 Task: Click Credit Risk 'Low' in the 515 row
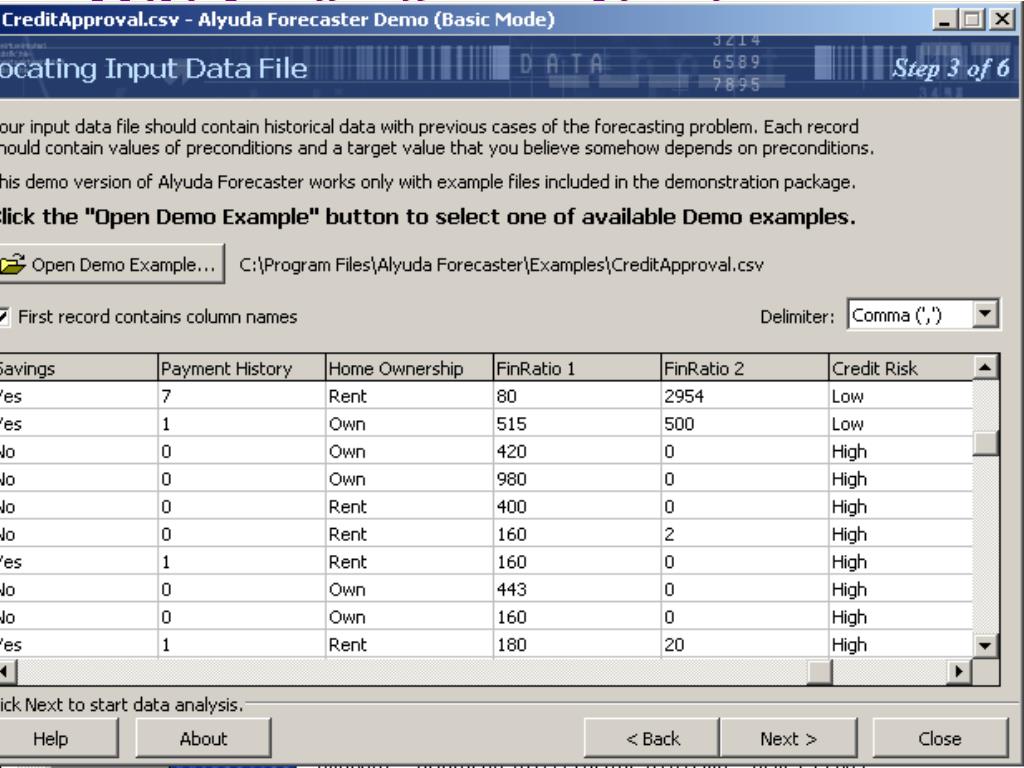(901, 424)
